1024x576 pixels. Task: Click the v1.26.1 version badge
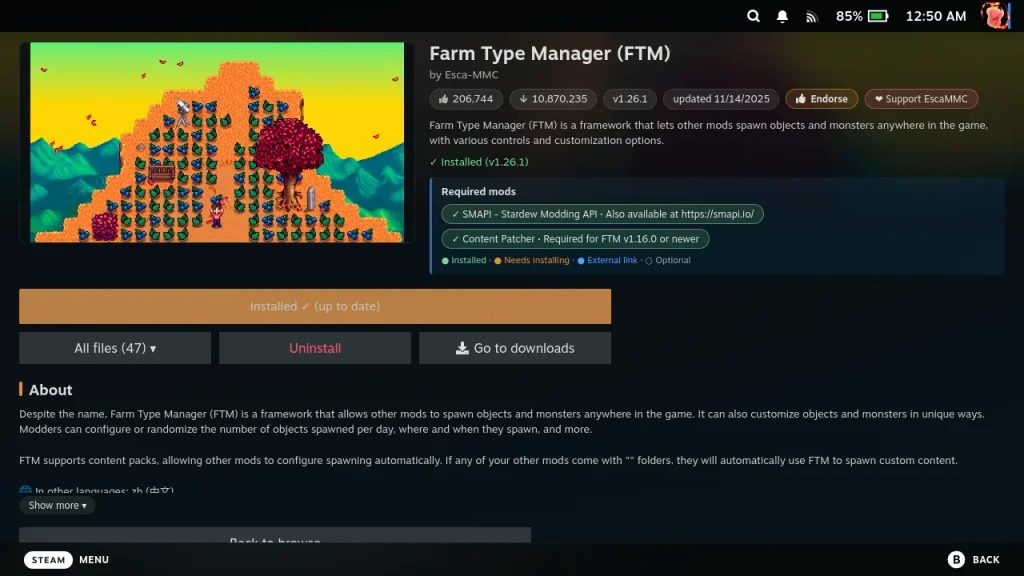[x=630, y=99]
